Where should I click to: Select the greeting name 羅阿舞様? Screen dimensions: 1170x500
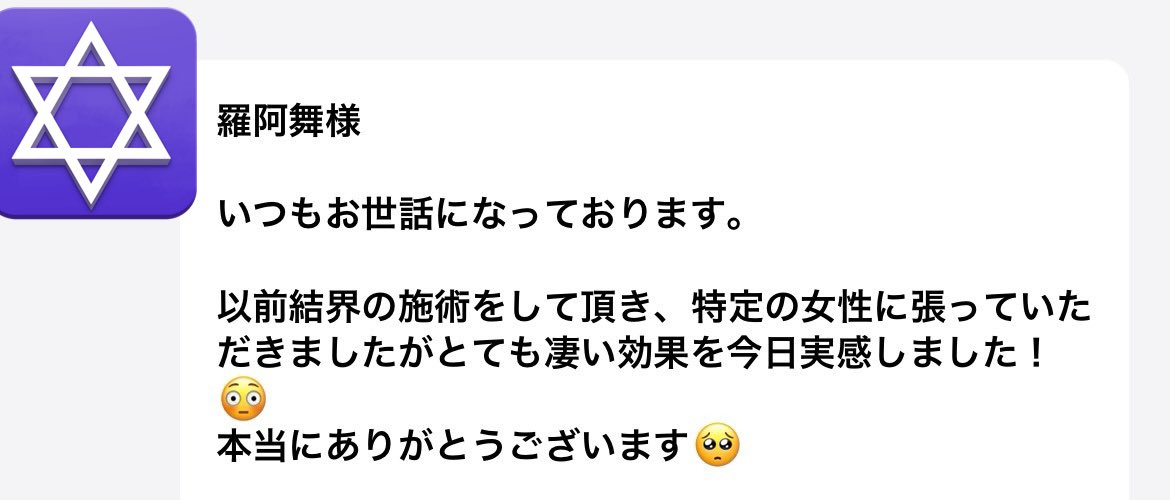tap(289, 122)
